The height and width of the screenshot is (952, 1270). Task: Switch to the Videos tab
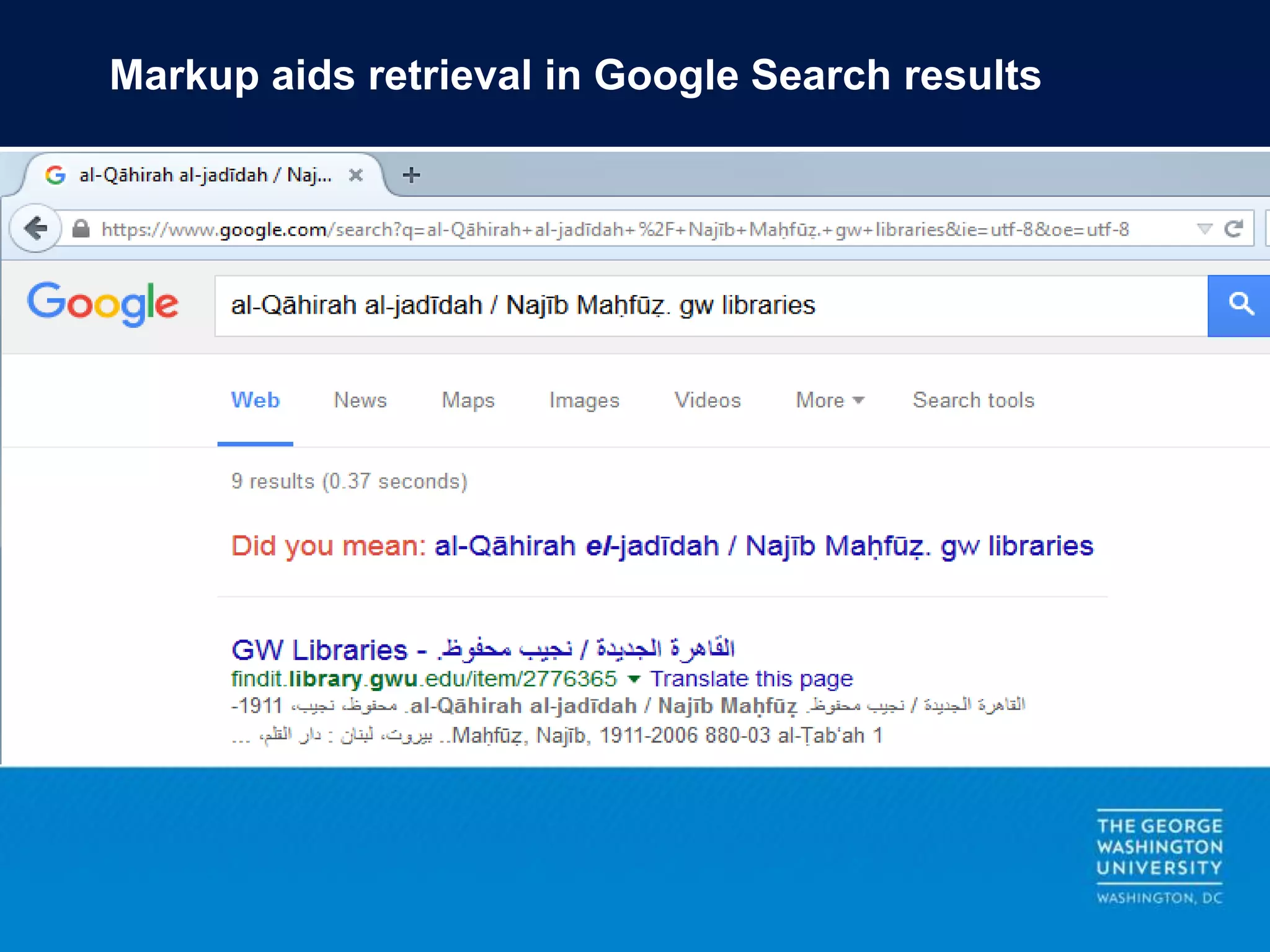(x=708, y=400)
